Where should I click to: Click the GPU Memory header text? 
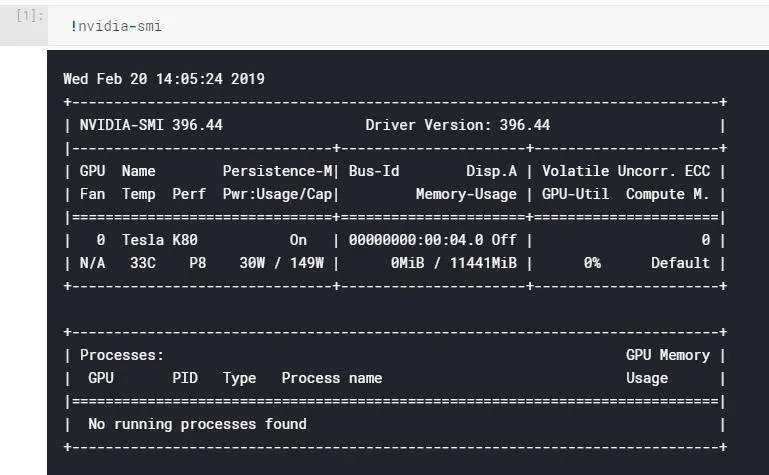[x=668, y=355]
